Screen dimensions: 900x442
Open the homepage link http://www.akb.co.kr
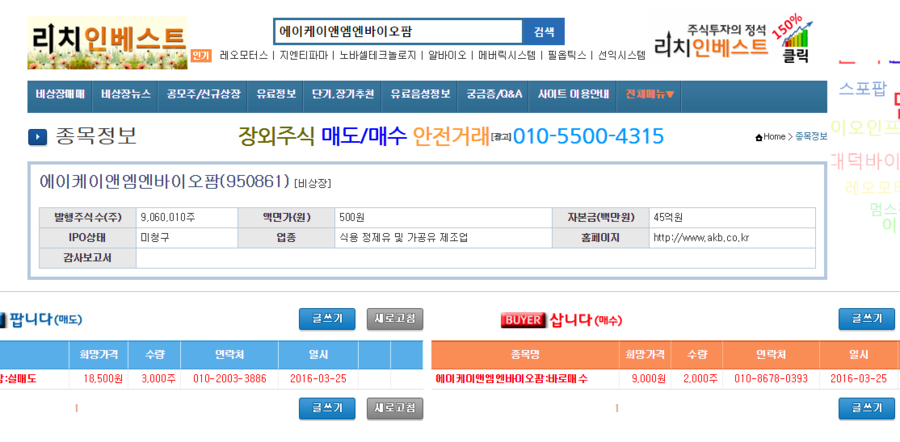pyautogui.click(x=701, y=238)
